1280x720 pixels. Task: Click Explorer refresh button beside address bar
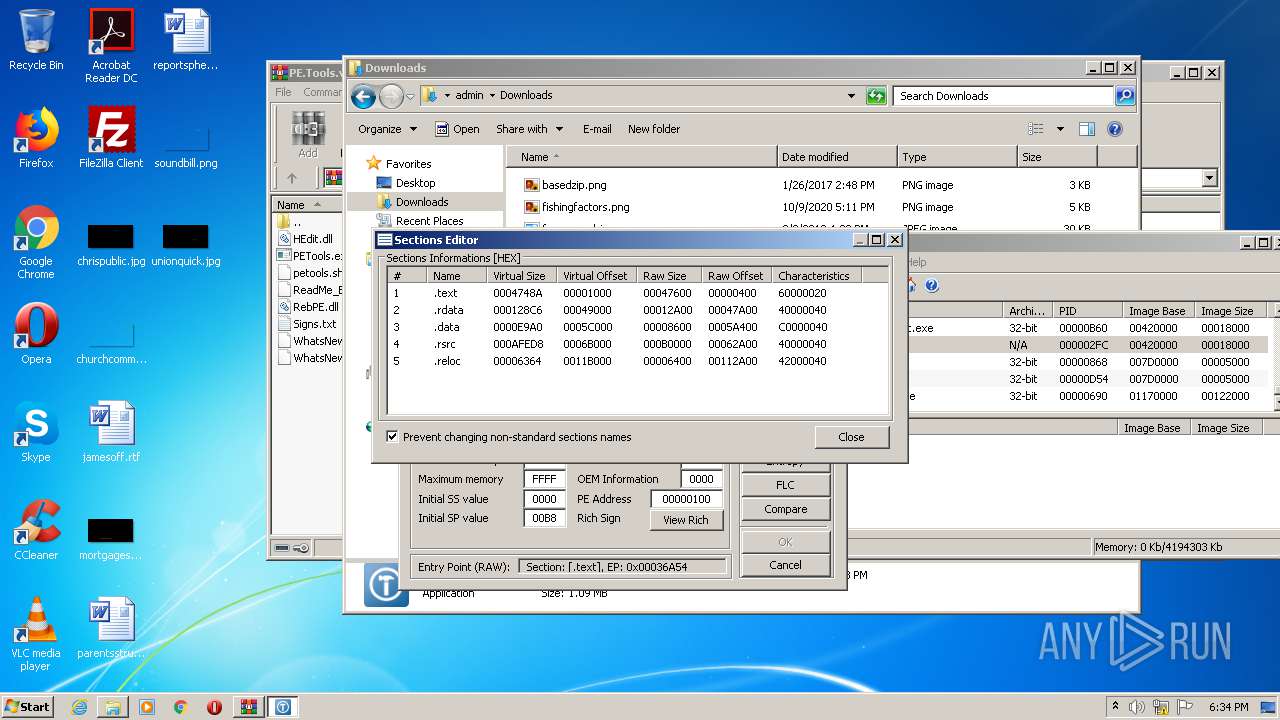pos(876,96)
